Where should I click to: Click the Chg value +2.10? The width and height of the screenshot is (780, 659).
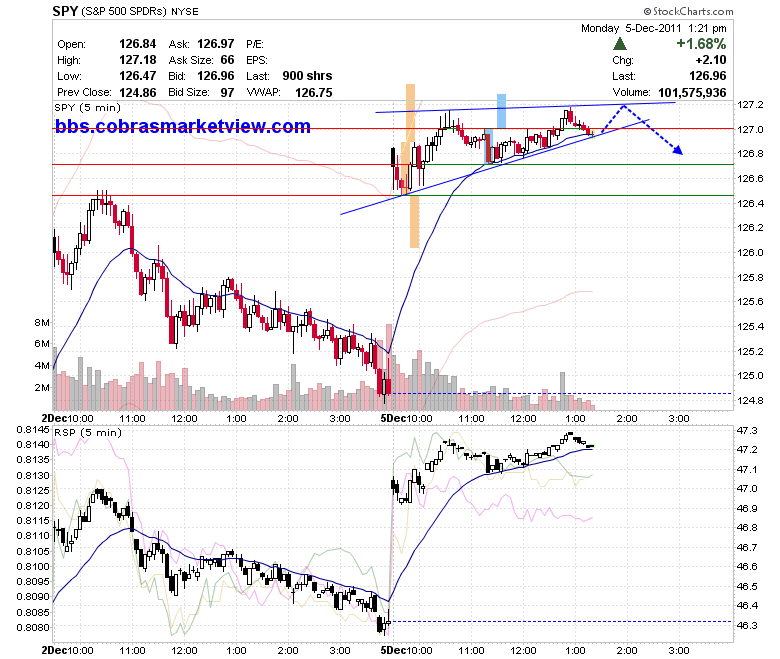(711, 60)
